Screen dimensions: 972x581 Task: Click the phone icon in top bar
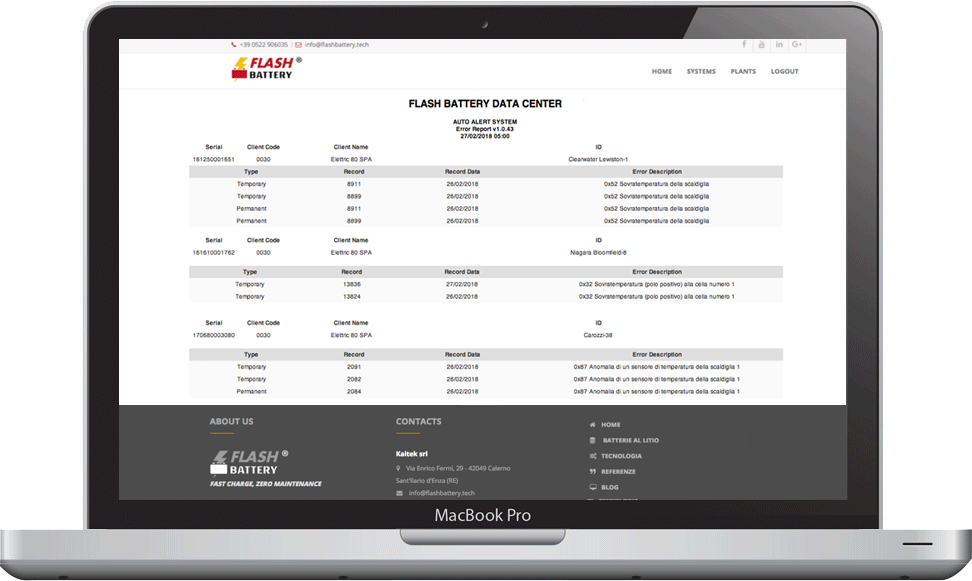coord(234,45)
